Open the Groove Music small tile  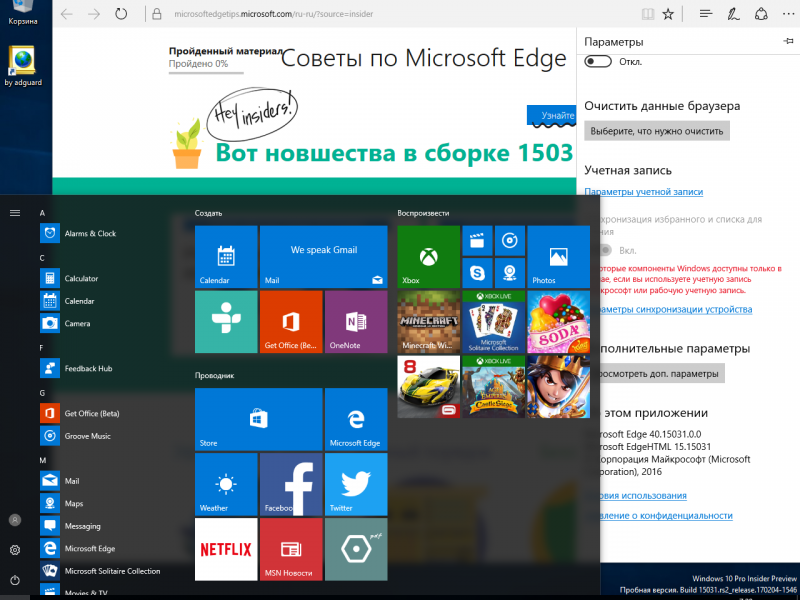click(510, 241)
